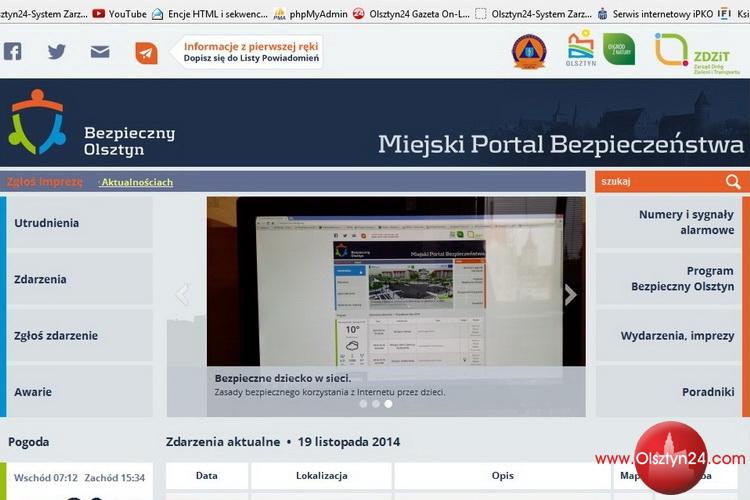Open phpMyAdmin bookmark
The image size is (750, 500).
click(311, 14)
